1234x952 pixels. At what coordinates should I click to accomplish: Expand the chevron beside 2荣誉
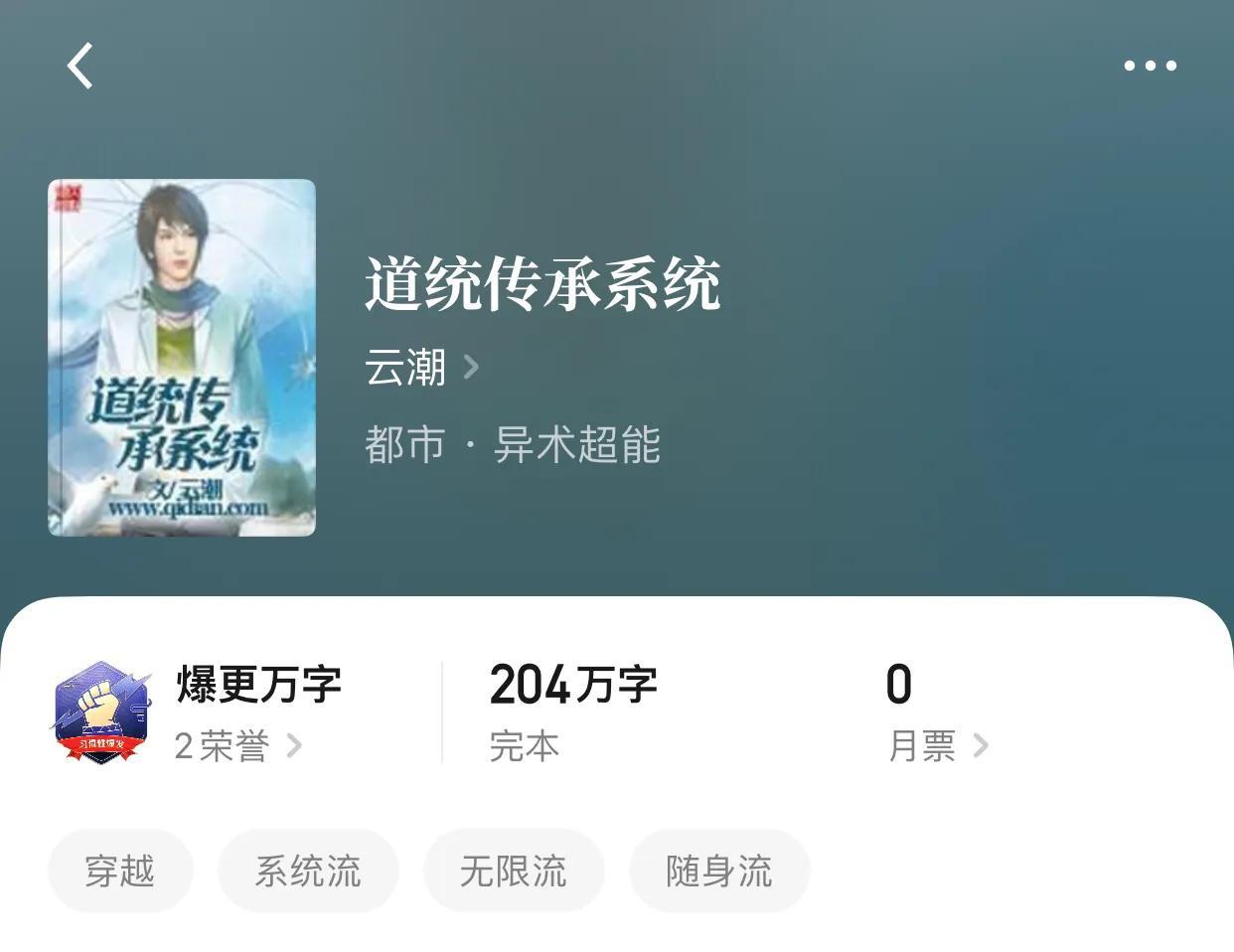[x=294, y=745]
